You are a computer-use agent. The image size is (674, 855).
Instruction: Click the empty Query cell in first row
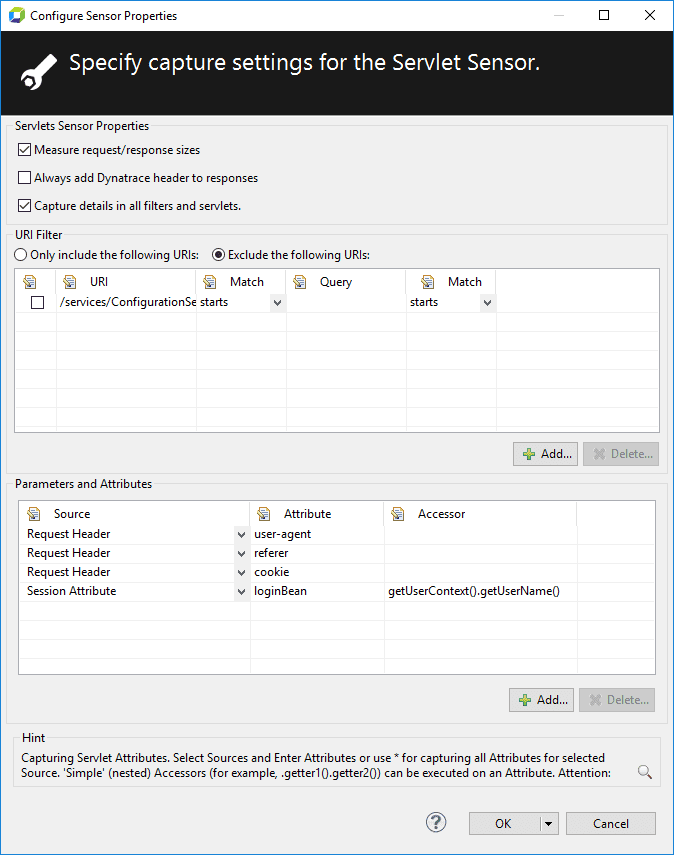pyautogui.click(x=346, y=302)
